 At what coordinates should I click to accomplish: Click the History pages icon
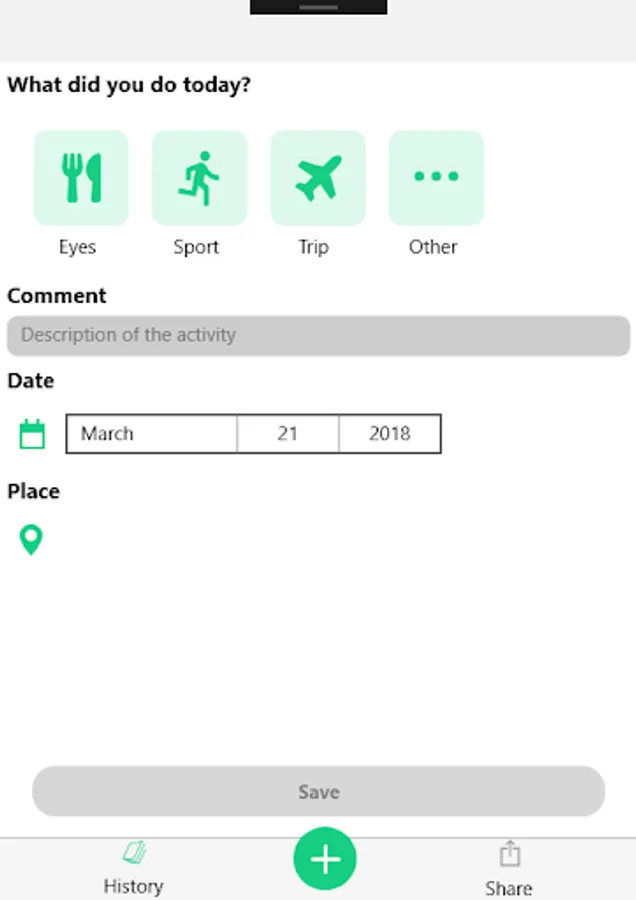[135, 852]
